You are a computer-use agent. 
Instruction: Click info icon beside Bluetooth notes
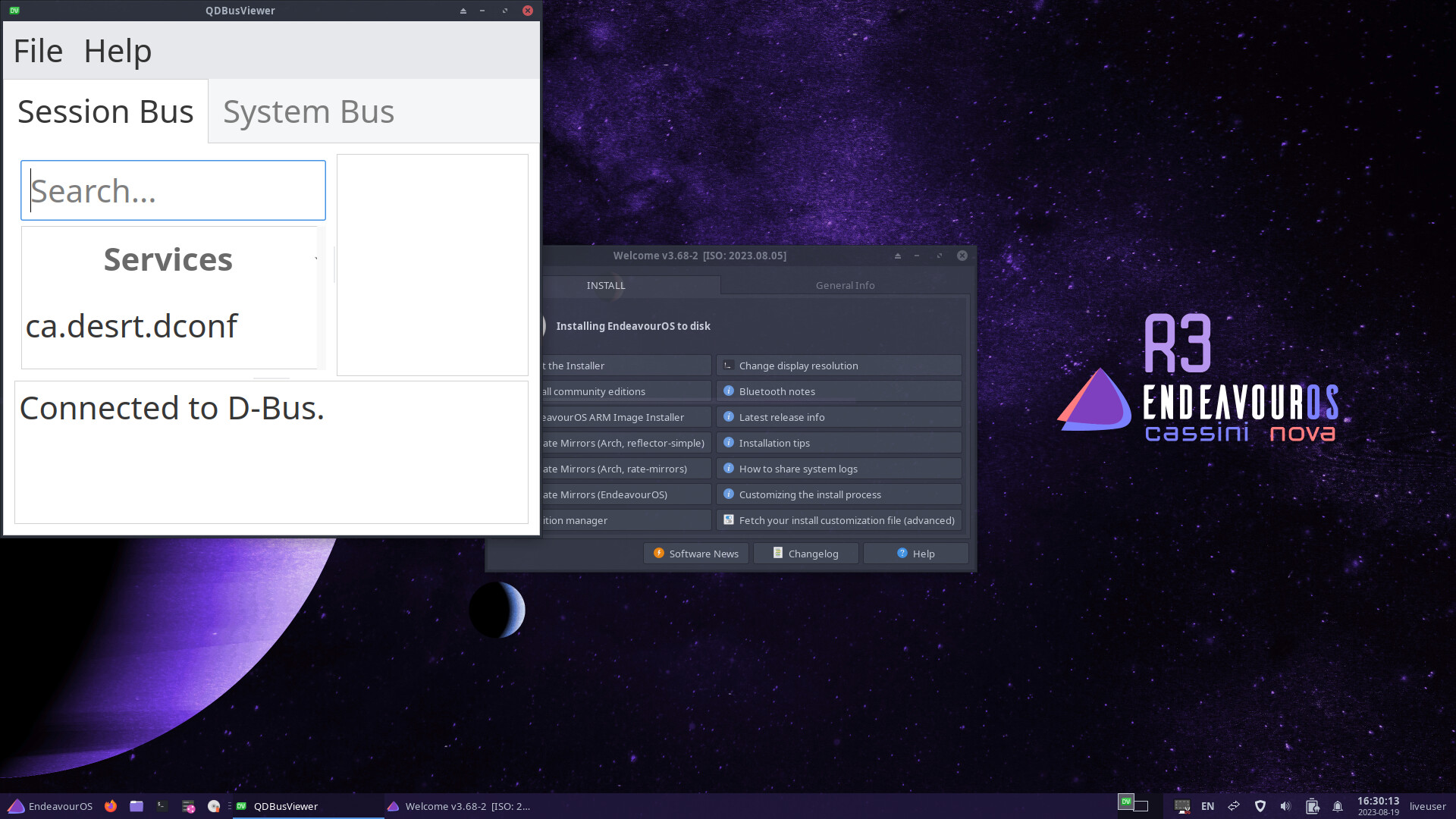tap(728, 391)
